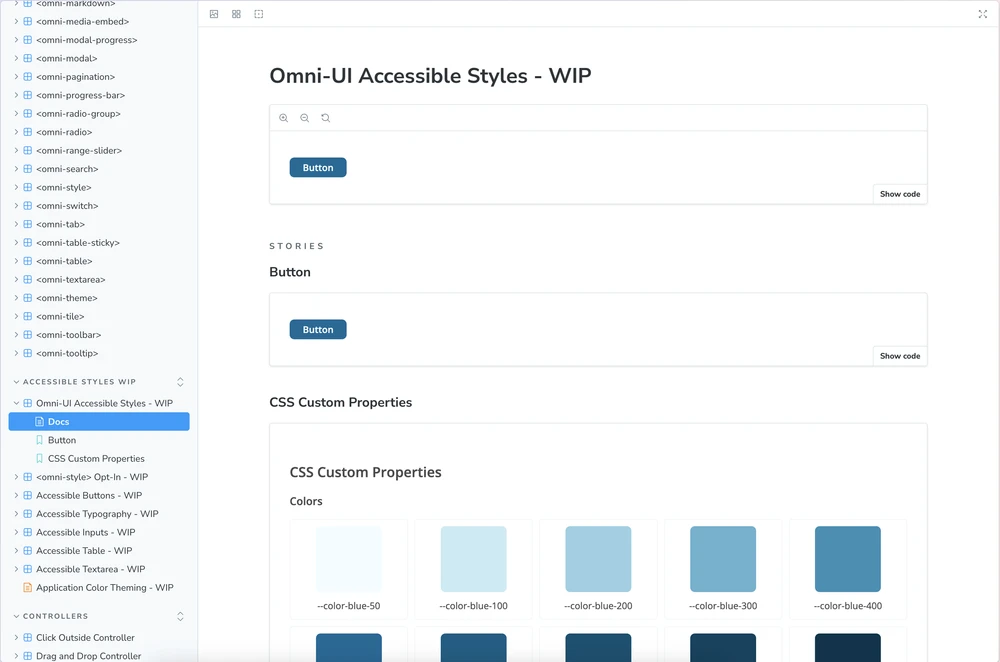The image size is (1000, 662).
Task: Expand the omni-media-embed component
Action: point(17,21)
